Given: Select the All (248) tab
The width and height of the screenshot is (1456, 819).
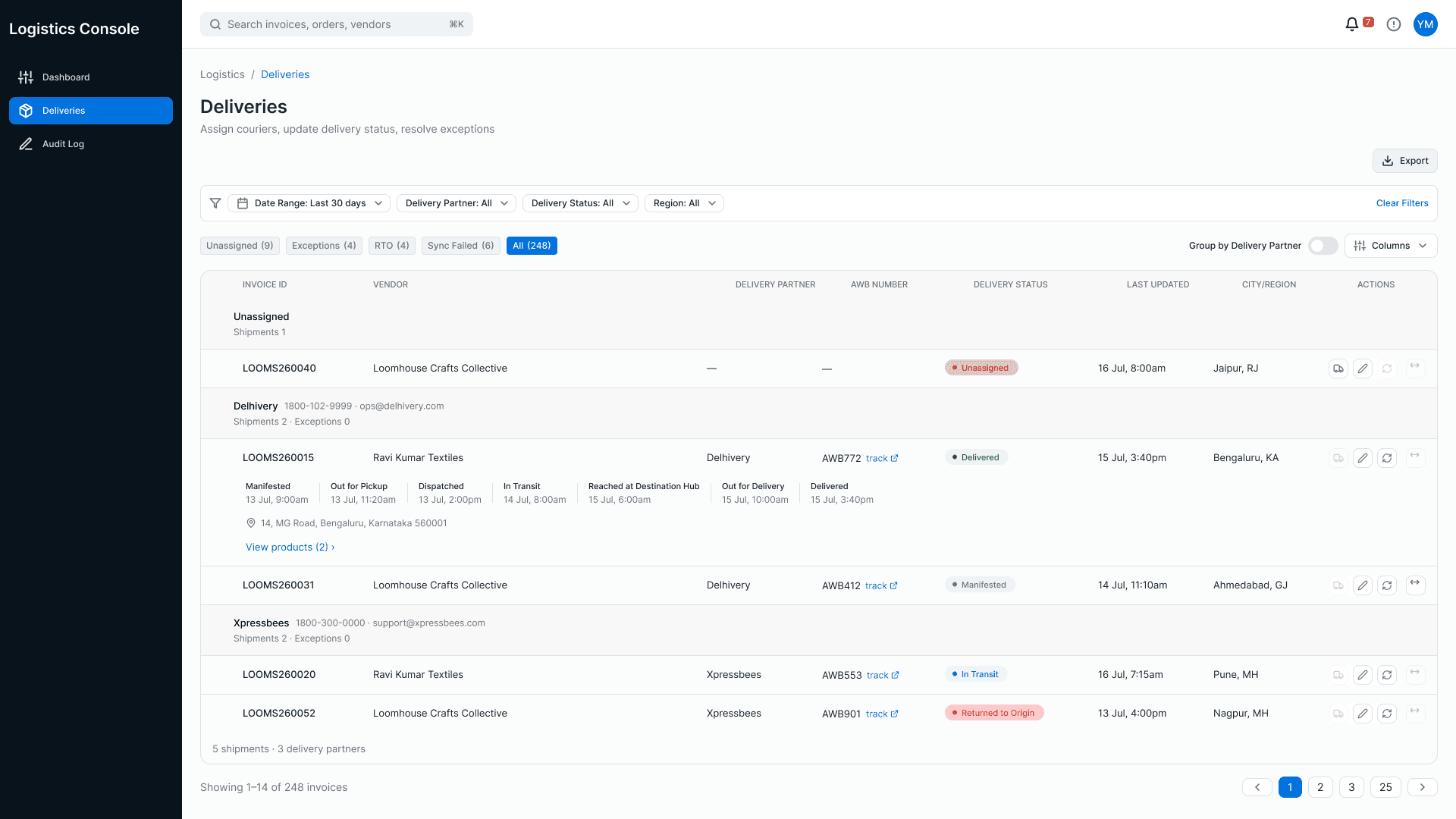Looking at the screenshot, I should pos(532,246).
